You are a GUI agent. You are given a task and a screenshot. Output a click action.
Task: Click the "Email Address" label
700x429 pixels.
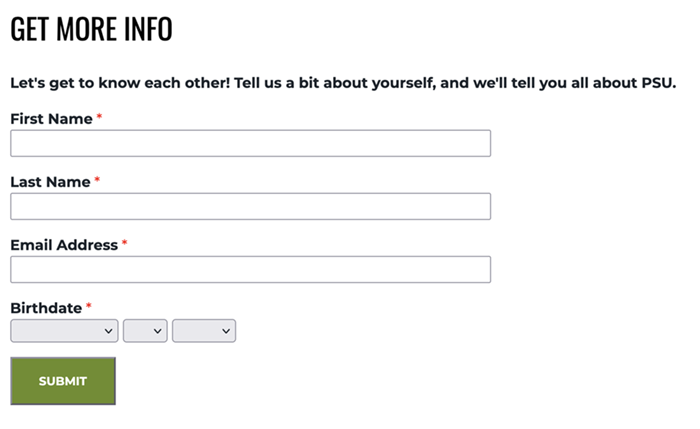64,245
